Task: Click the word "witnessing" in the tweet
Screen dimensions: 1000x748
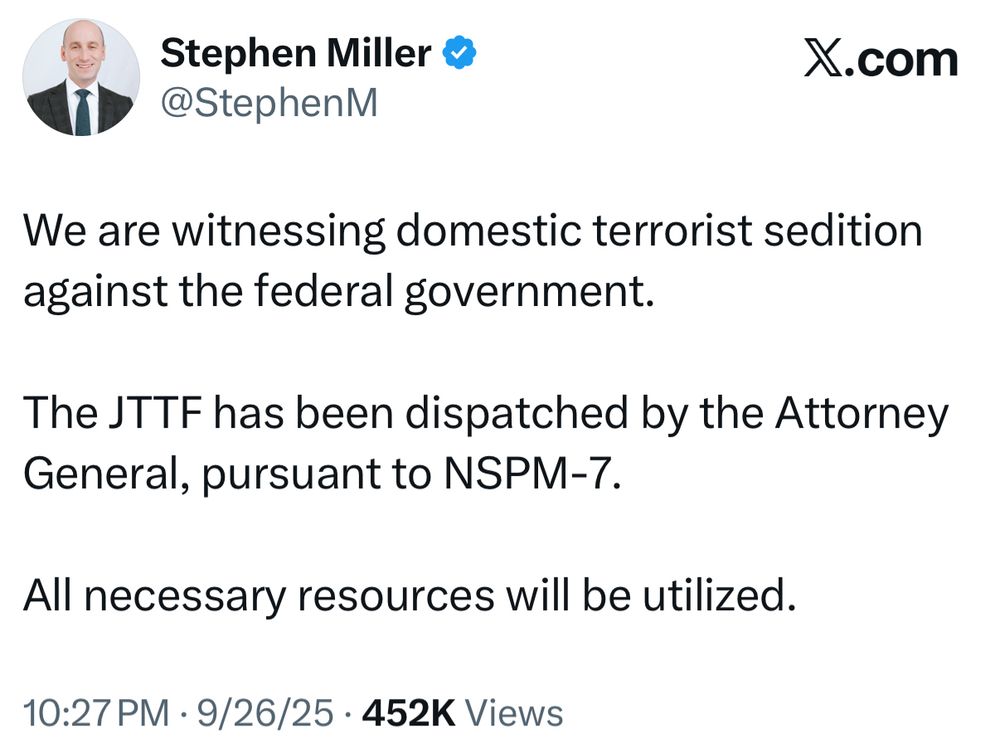Action: pyautogui.click(x=279, y=231)
